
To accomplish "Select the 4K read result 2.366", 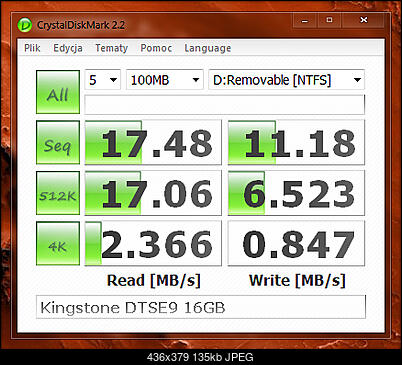I will 153,244.
